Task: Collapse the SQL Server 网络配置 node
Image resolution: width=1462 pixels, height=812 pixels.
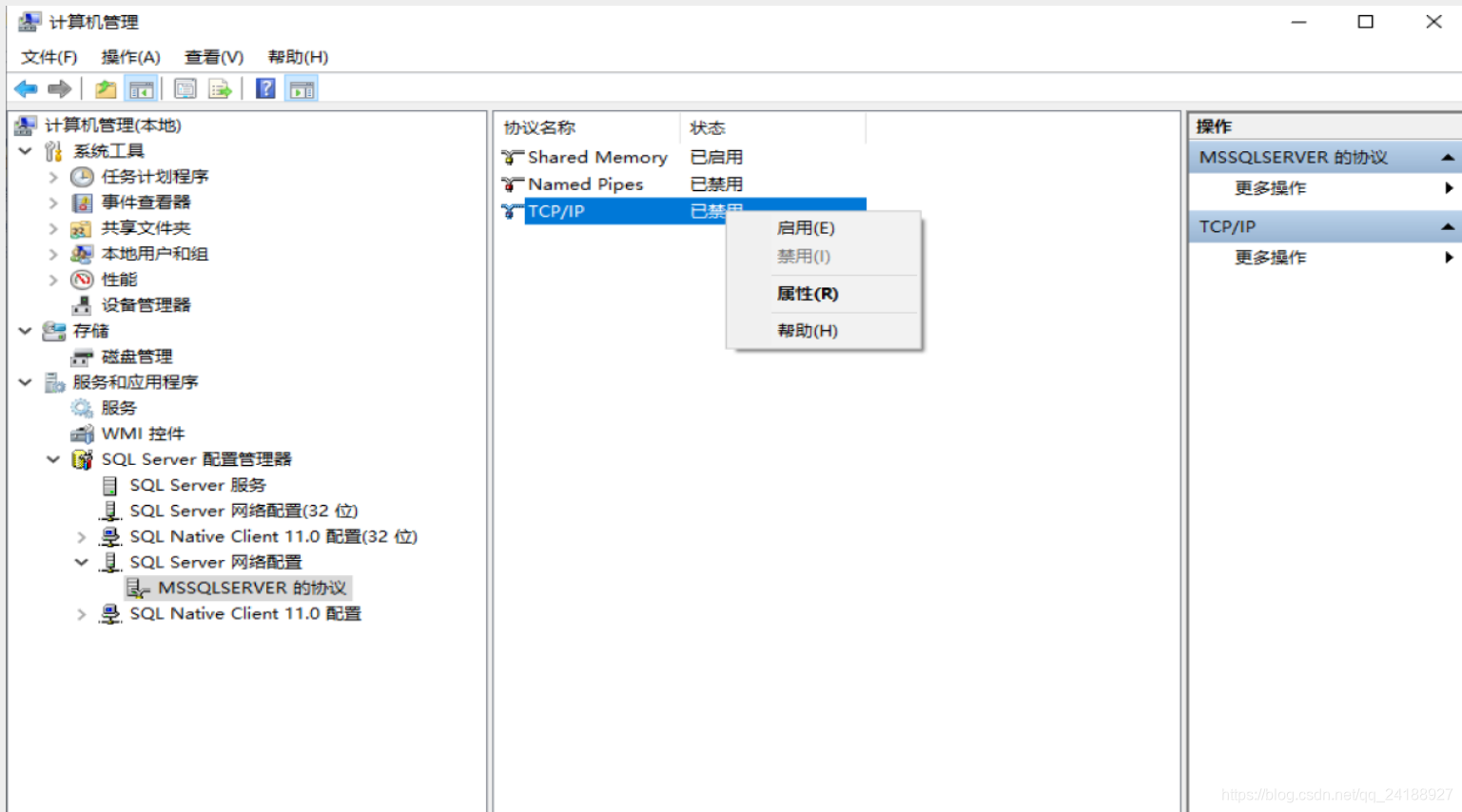Action: click(x=82, y=562)
